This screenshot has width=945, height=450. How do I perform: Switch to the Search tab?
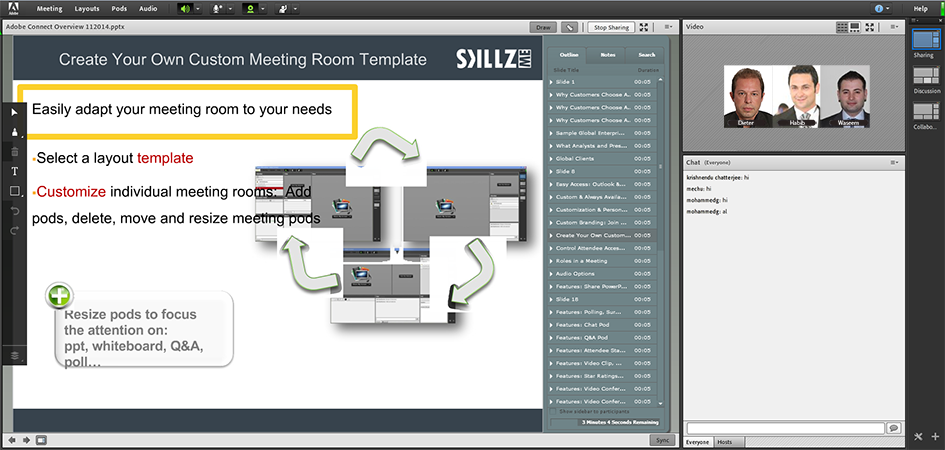click(x=645, y=55)
